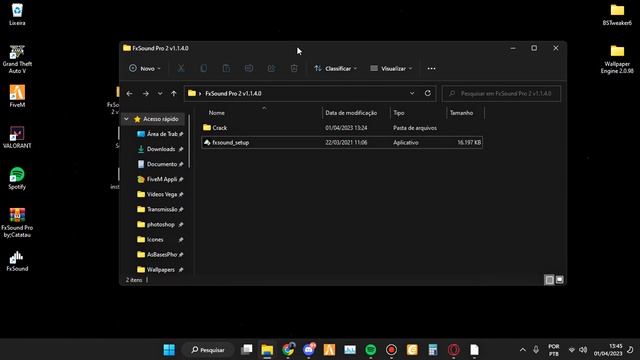640x360 pixels.
Task: Open FiveM Appli folder in sidebar
Action: point(160,179)
